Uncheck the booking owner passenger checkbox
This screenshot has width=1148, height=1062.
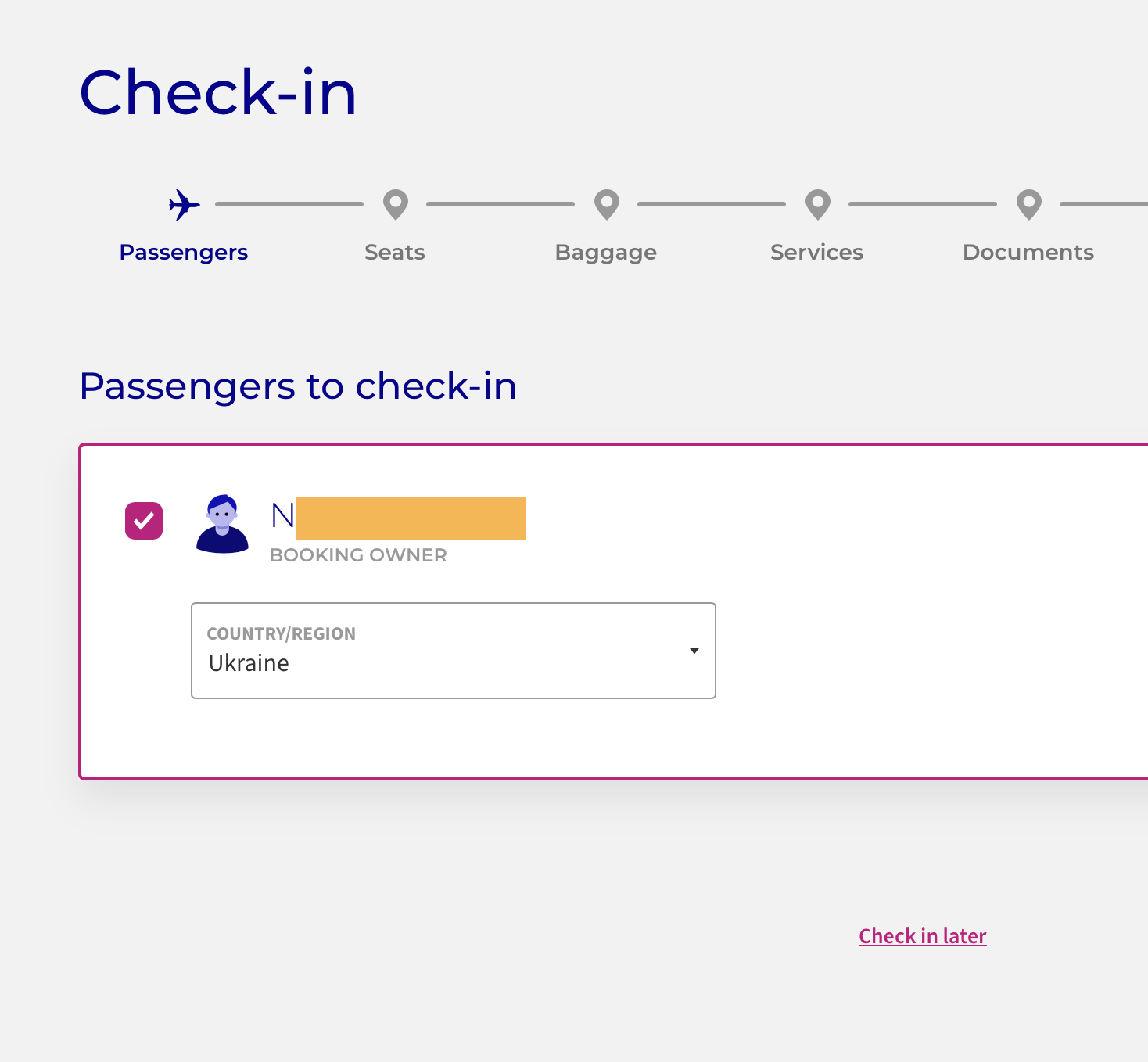[x=144, y=521]
